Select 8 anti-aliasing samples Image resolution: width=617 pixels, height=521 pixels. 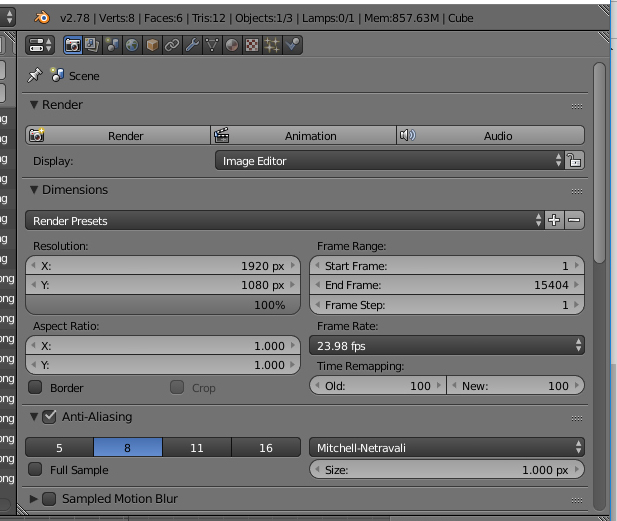(x=128, y=447)
